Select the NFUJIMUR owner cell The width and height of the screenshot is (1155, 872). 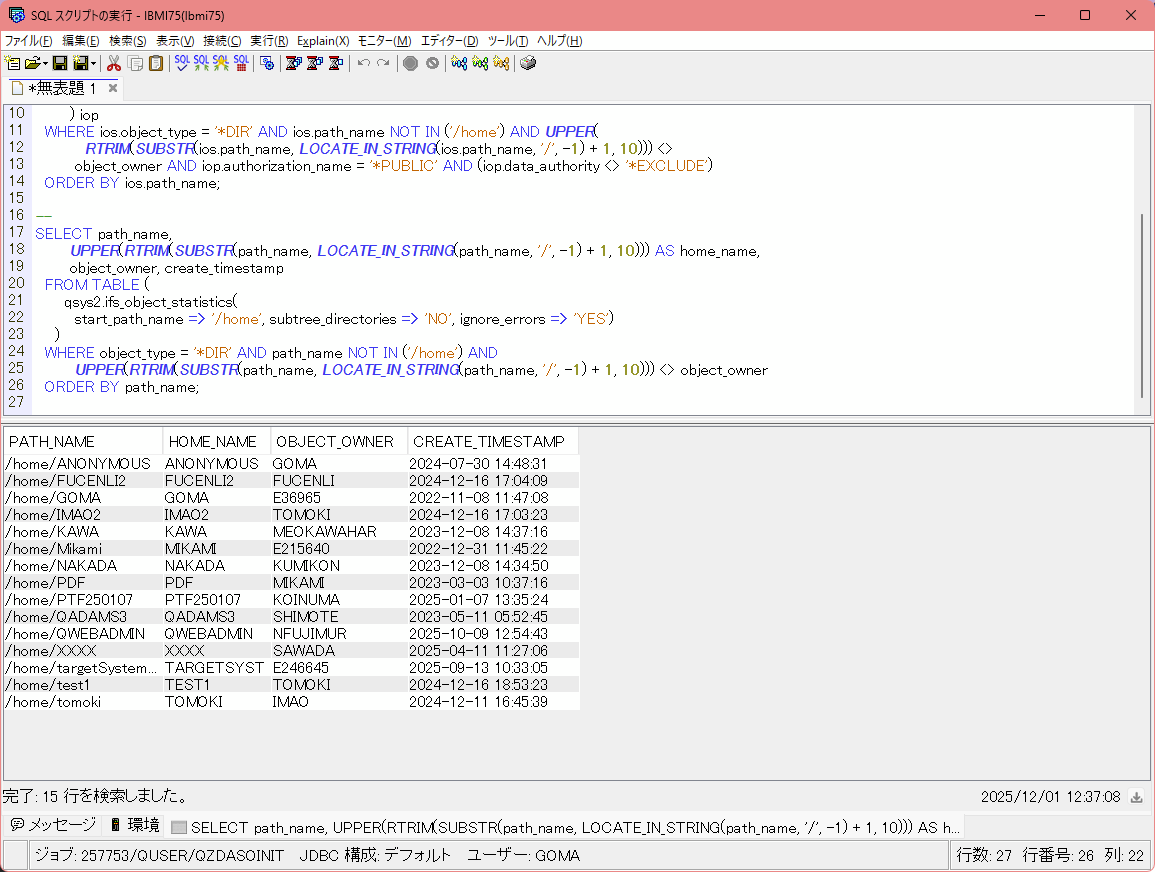pyautogui.click(x=339, y=634)
